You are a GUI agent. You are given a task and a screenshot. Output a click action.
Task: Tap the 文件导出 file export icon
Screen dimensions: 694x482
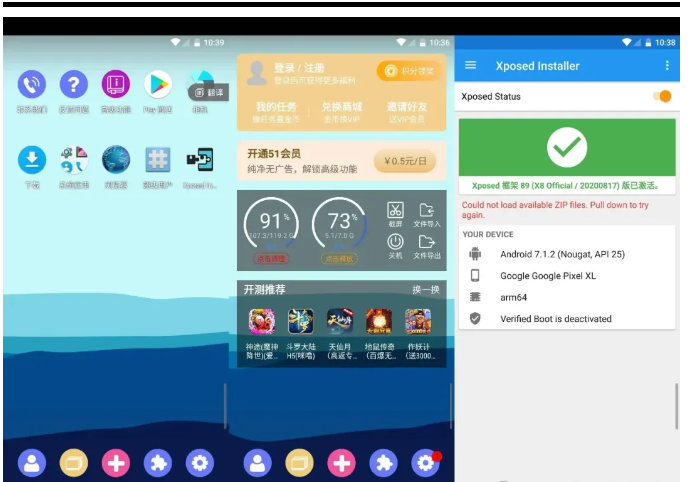coord(427,242)
